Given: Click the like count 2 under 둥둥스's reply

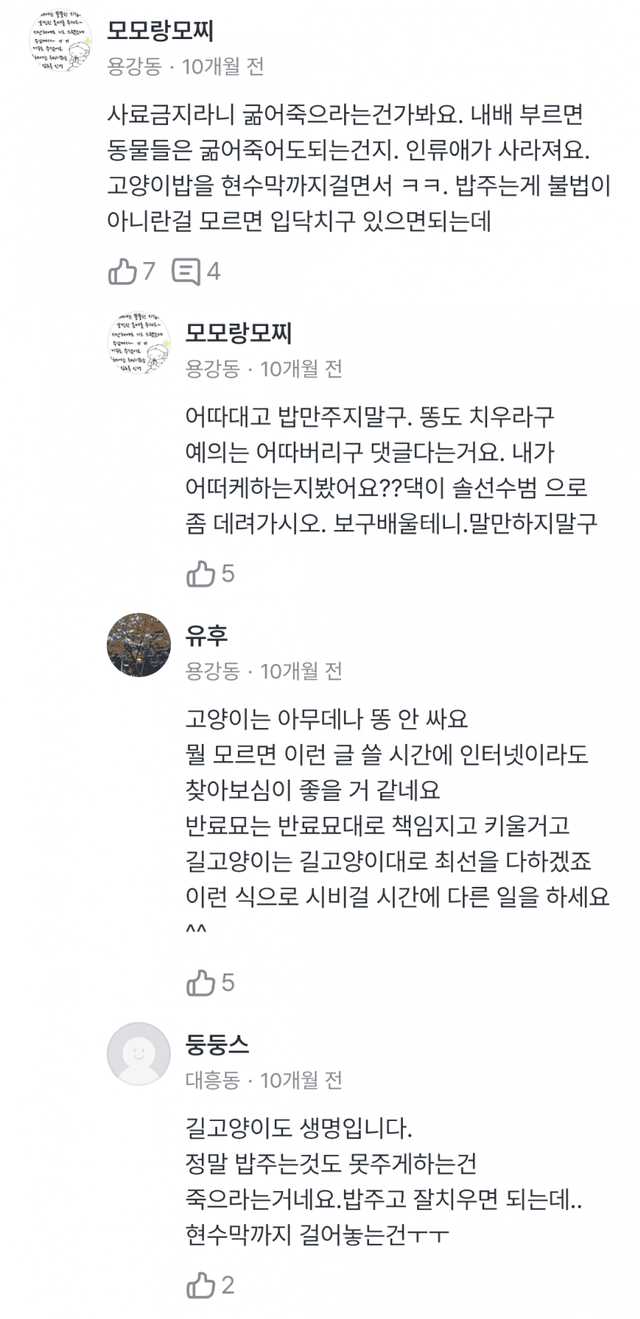Looking at the screenshot, I should click(228, 1285).
